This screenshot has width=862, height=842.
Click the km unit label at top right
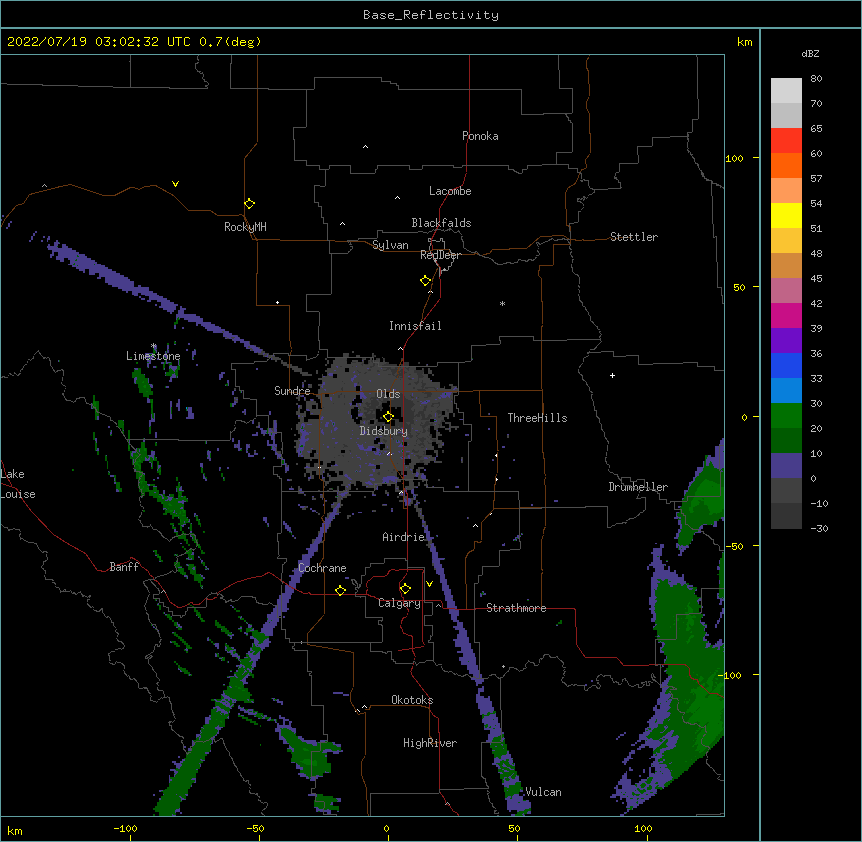[x=744, y=42]
